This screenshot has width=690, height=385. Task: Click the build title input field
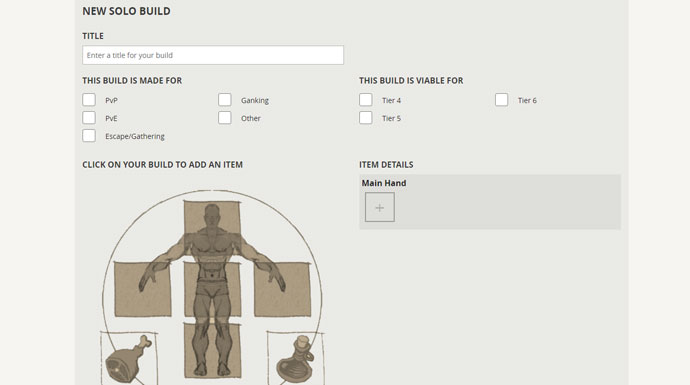pos(213,55)
